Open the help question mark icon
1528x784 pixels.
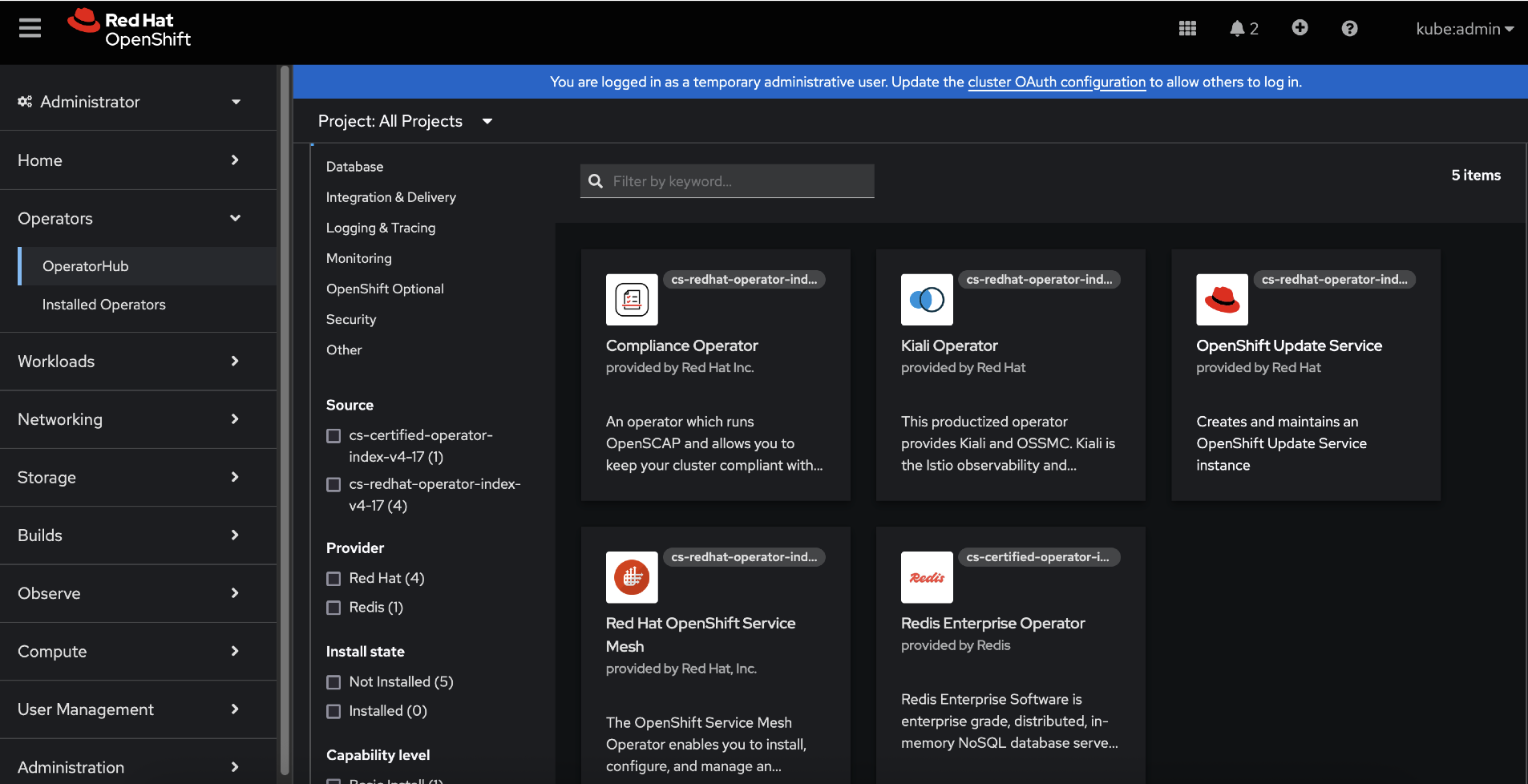pos(1349,29)
